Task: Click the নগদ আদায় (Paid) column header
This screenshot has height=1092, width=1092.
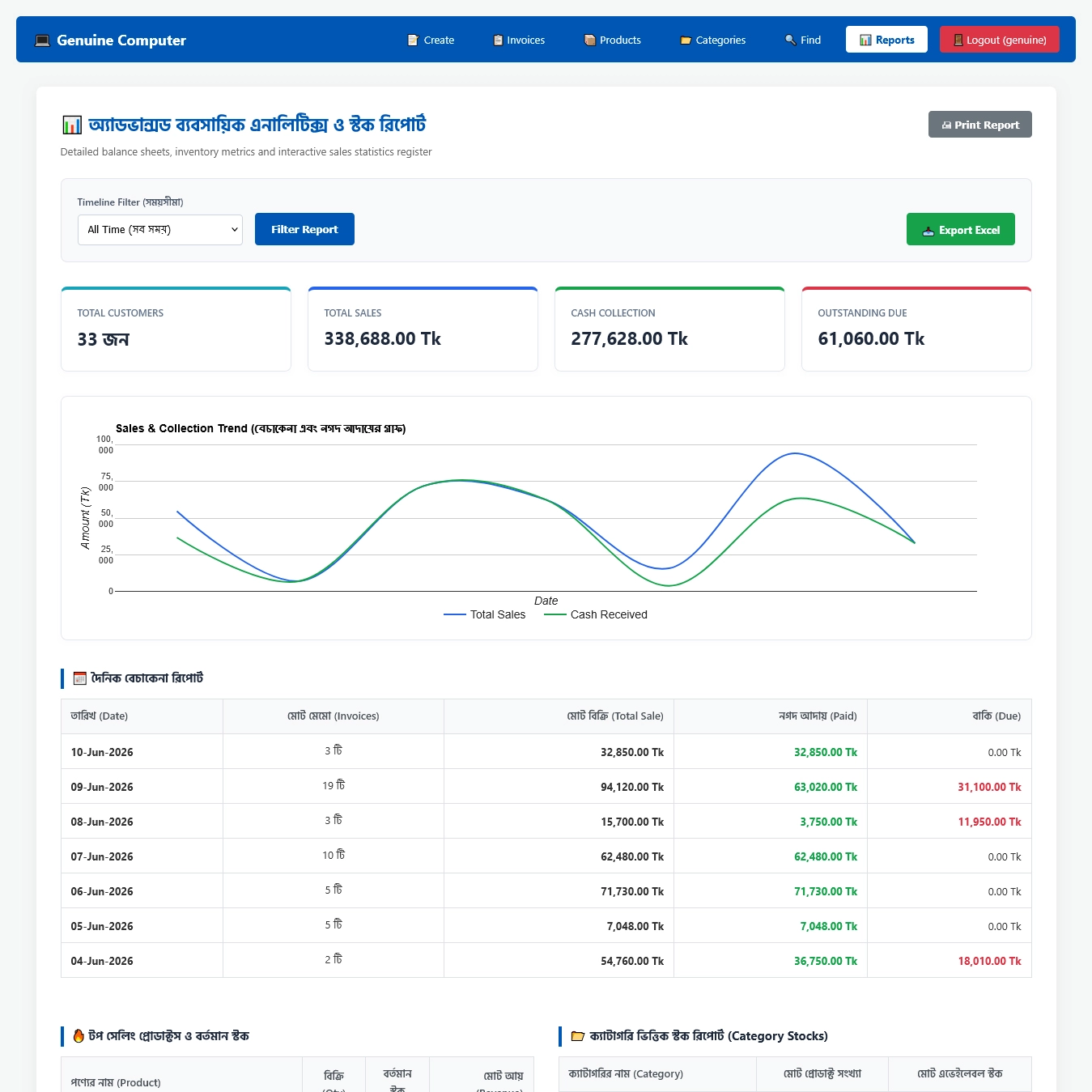Action: 771,716
